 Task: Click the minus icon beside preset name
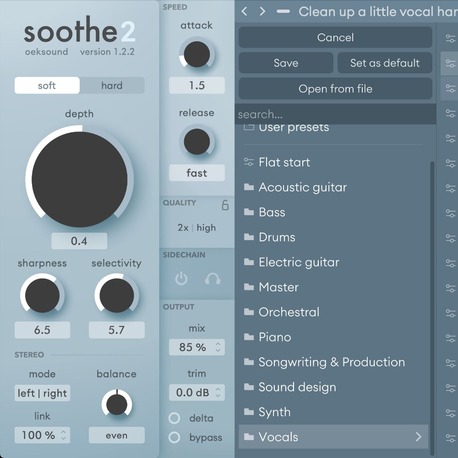coord(283,12)
